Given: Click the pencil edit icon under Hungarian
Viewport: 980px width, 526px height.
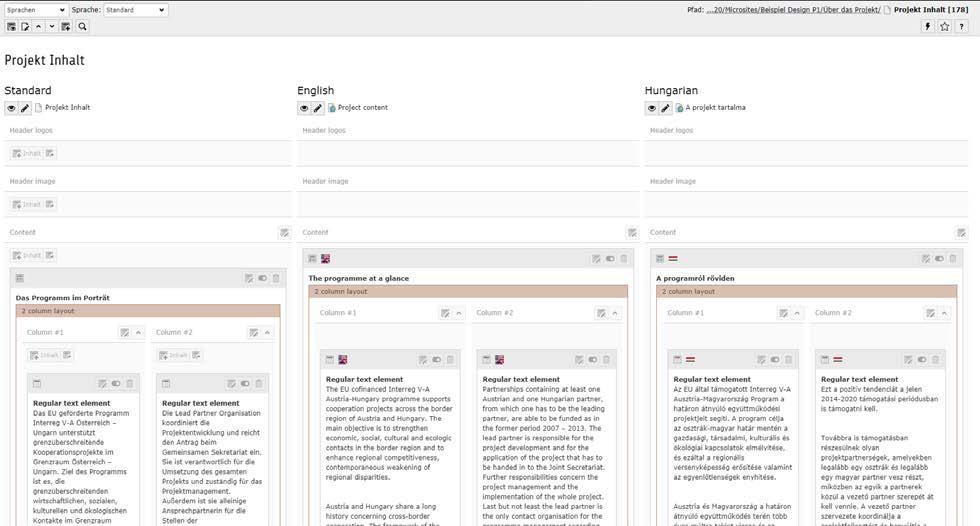Looking at the screenshot, I should pos(666,108).
